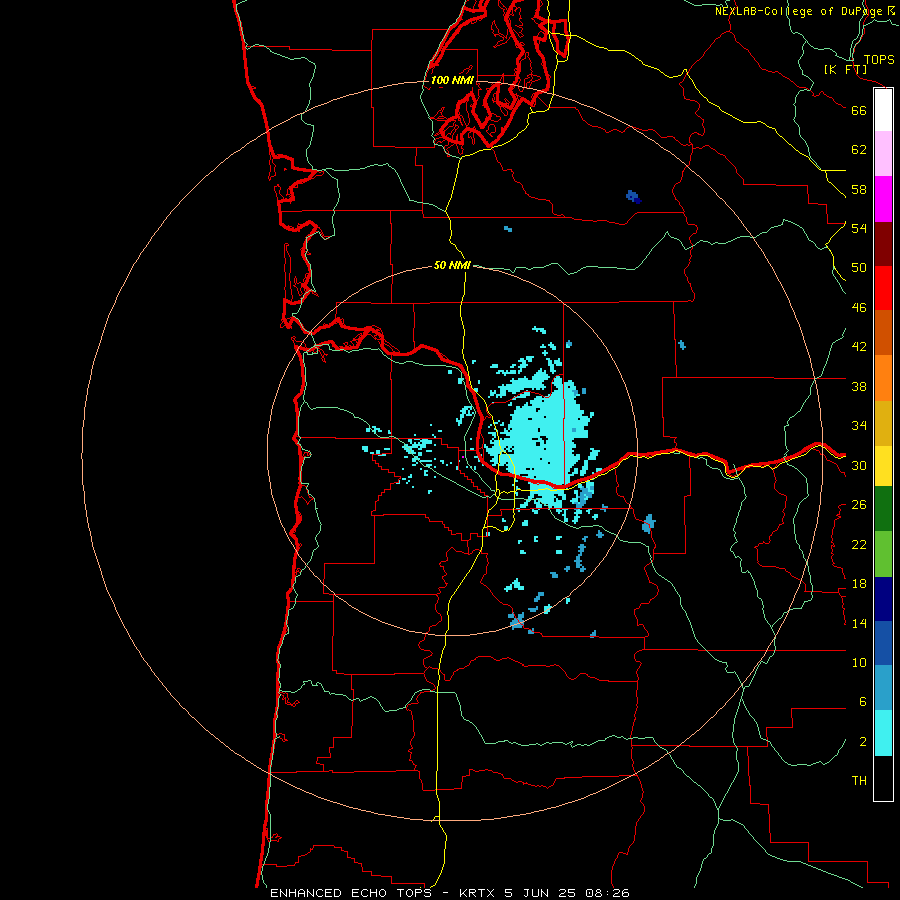
Task: Click the '66' legend scale value
Action: [x=859, y=110]
